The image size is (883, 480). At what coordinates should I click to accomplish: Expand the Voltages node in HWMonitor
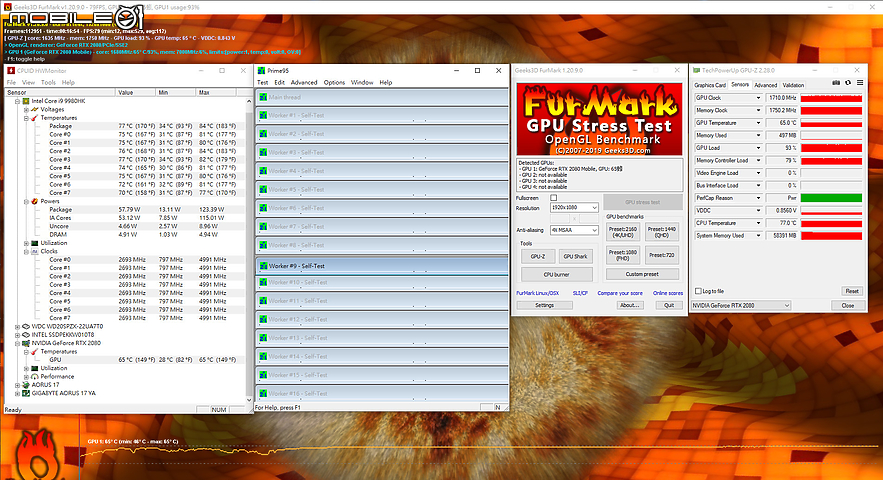click(x=26, y=110)
